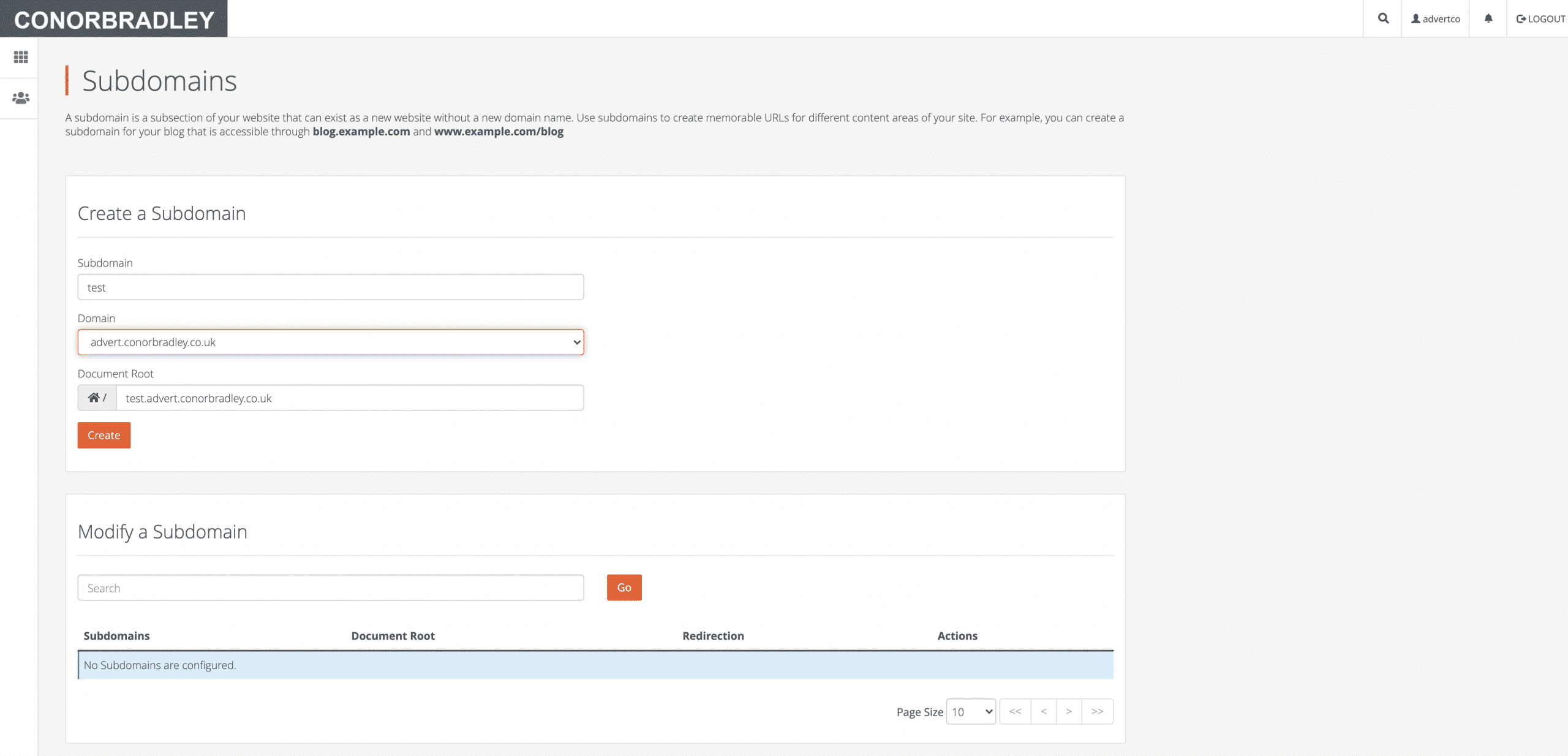Open the user manager icon in sidebar
Viewport: 1568px width, 756px height.
[x=21, y=97]
